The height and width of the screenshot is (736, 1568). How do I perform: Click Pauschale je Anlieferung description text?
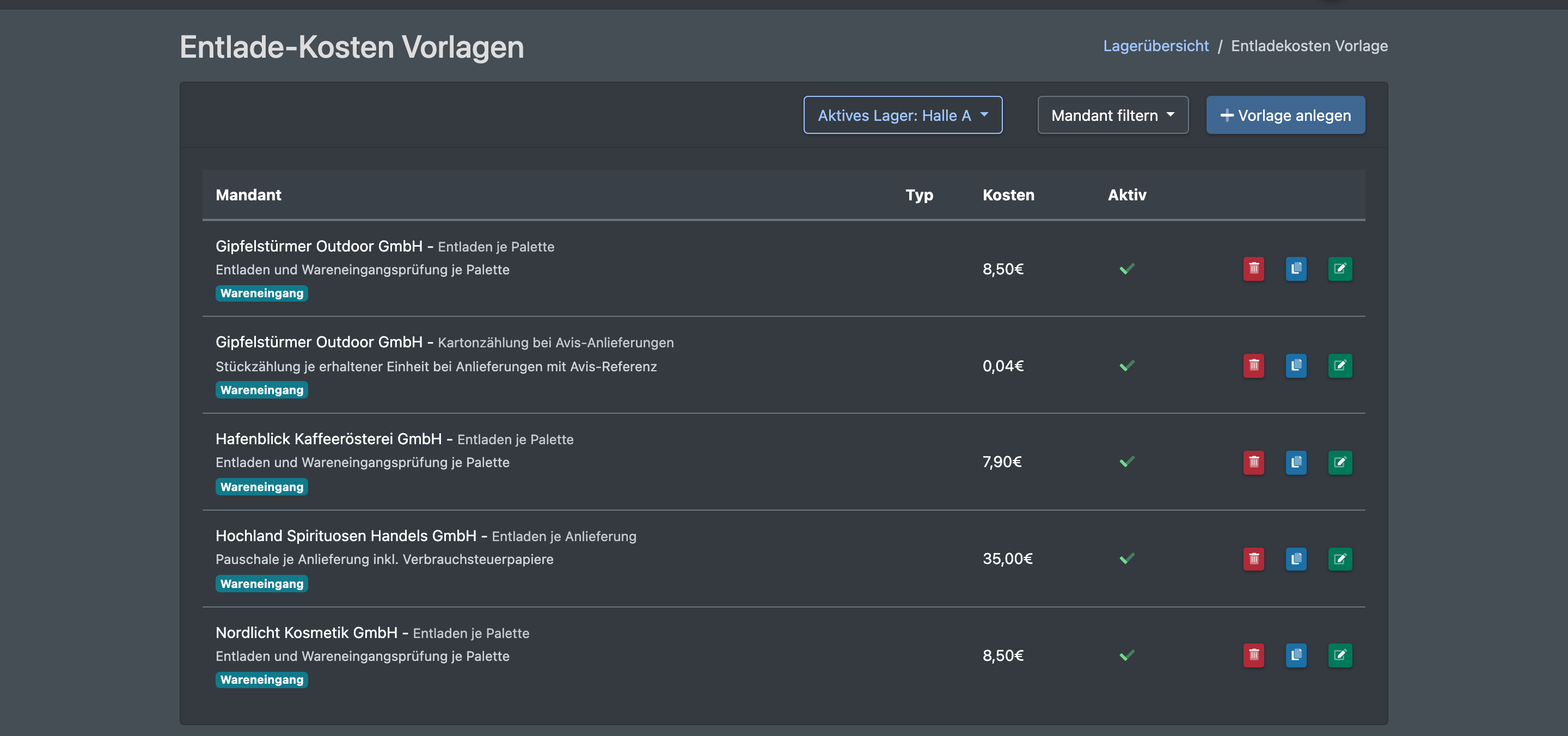click(384, 560)
